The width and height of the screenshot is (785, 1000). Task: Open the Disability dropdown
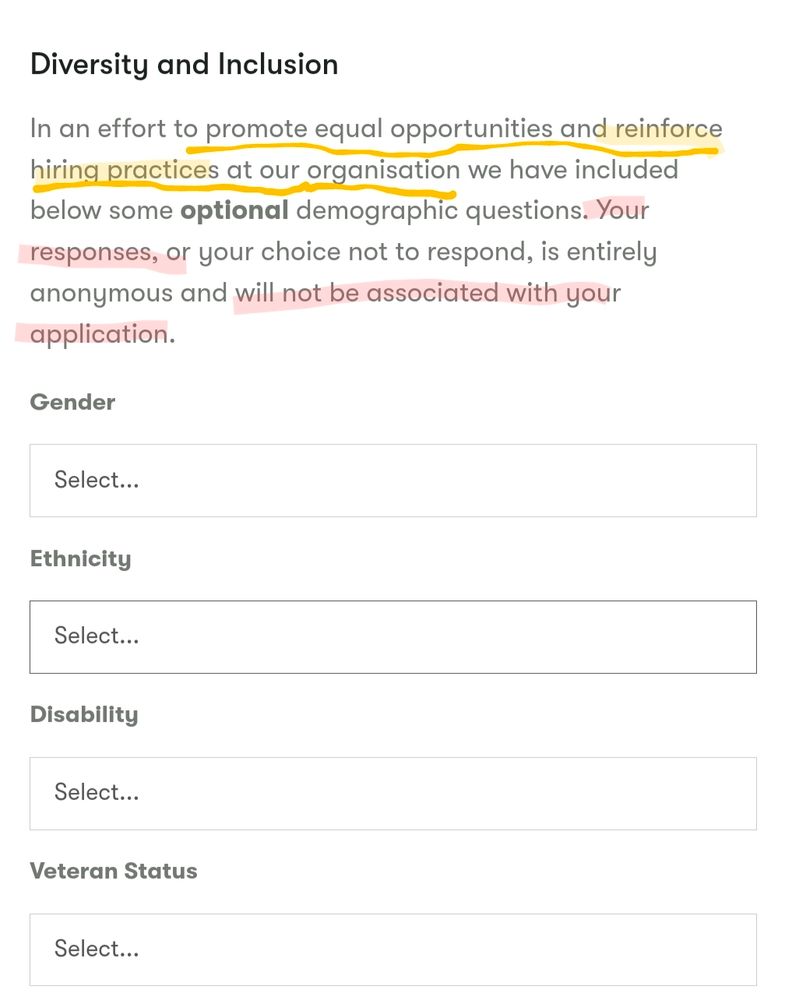pos(392,792)
